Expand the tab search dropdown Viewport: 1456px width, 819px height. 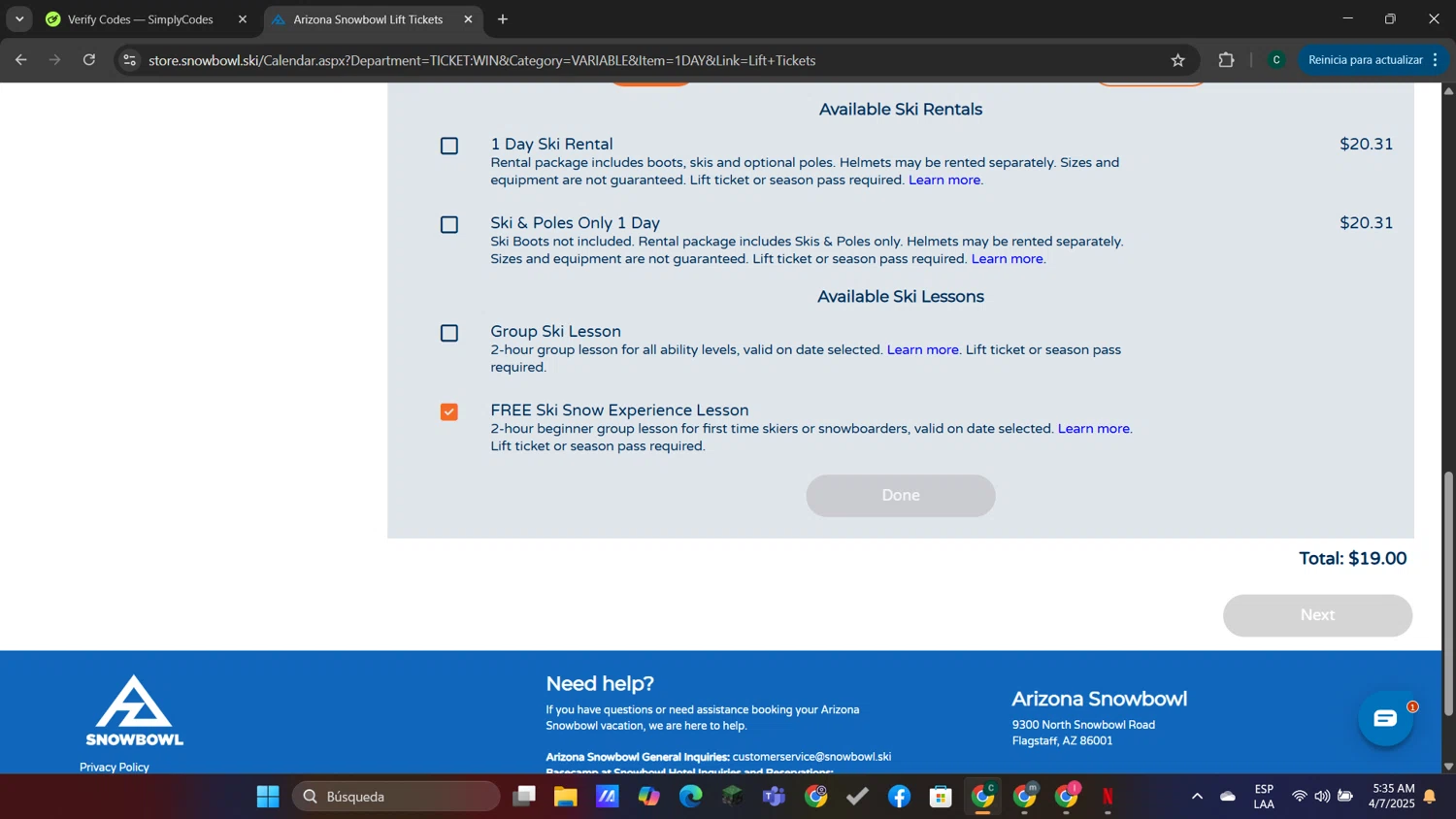pyautogui.click(x=19, y=19)
